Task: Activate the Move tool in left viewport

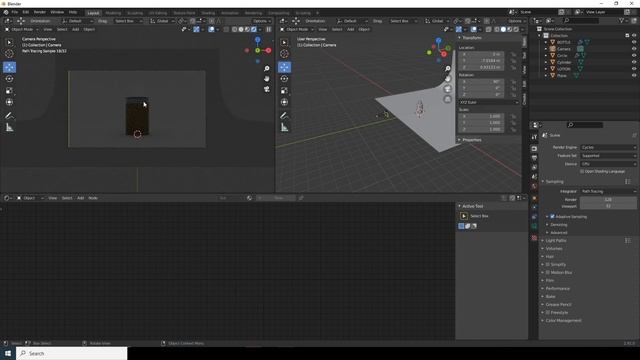Action: (x=9, y=67)
